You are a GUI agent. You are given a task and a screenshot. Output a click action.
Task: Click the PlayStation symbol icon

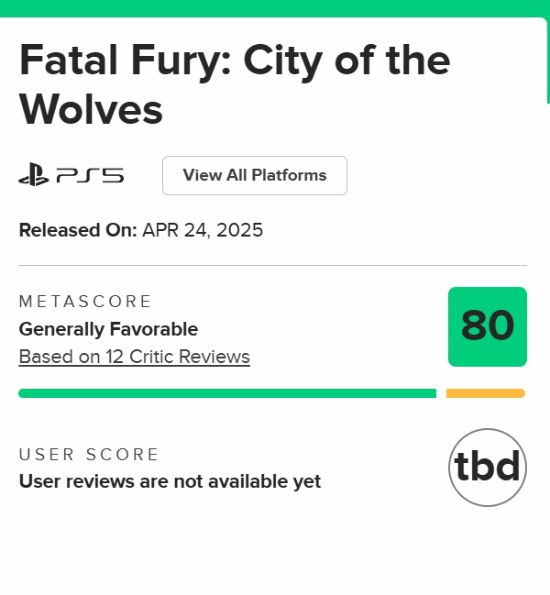[34, 175]
